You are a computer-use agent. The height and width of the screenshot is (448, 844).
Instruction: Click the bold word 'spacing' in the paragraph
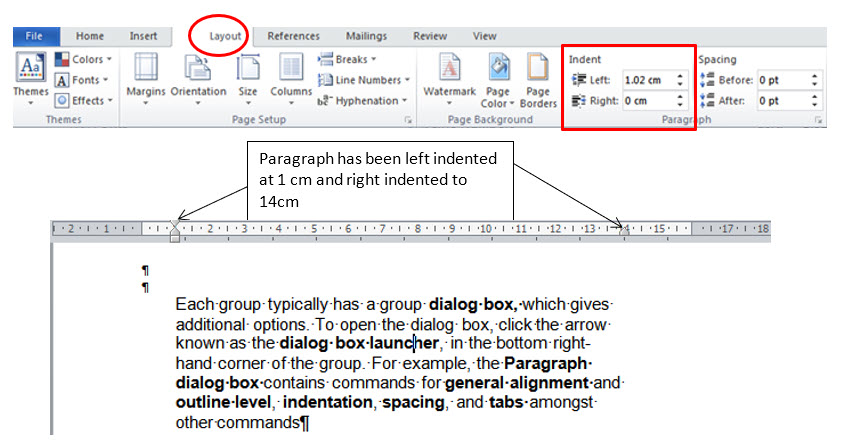point(413,403)
